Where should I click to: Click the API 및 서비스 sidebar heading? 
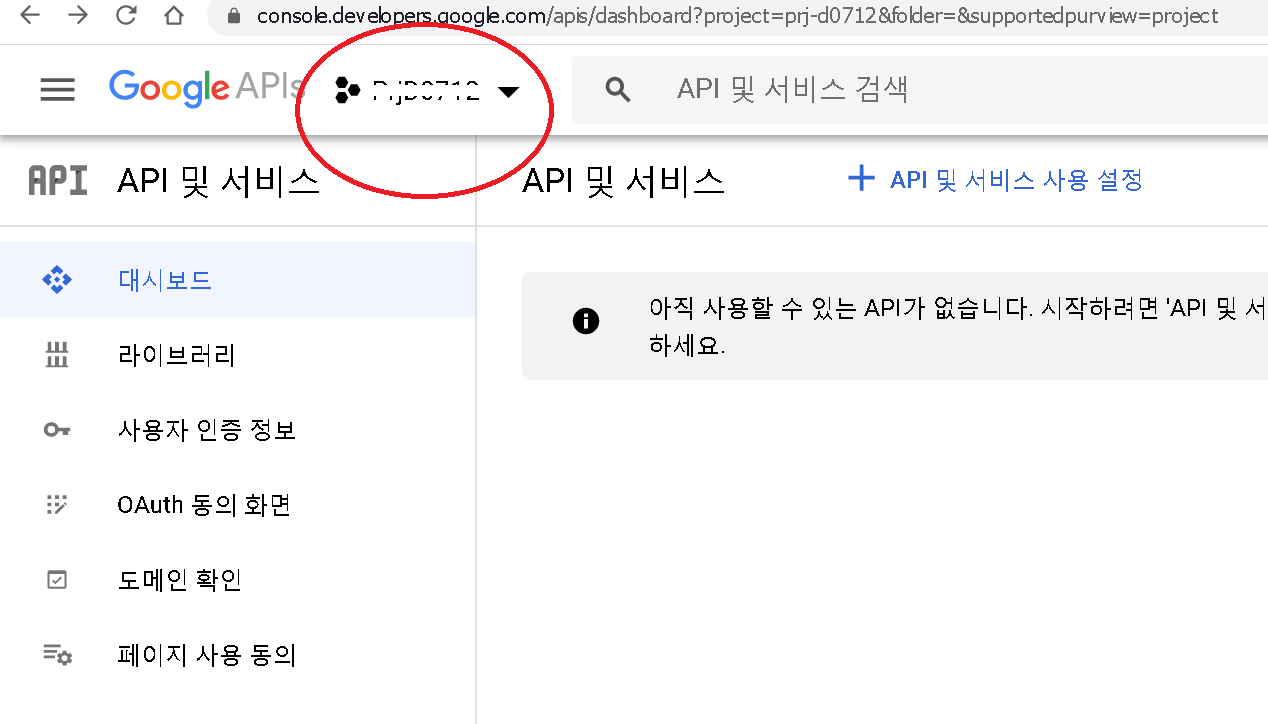click(x=218, y=181)
